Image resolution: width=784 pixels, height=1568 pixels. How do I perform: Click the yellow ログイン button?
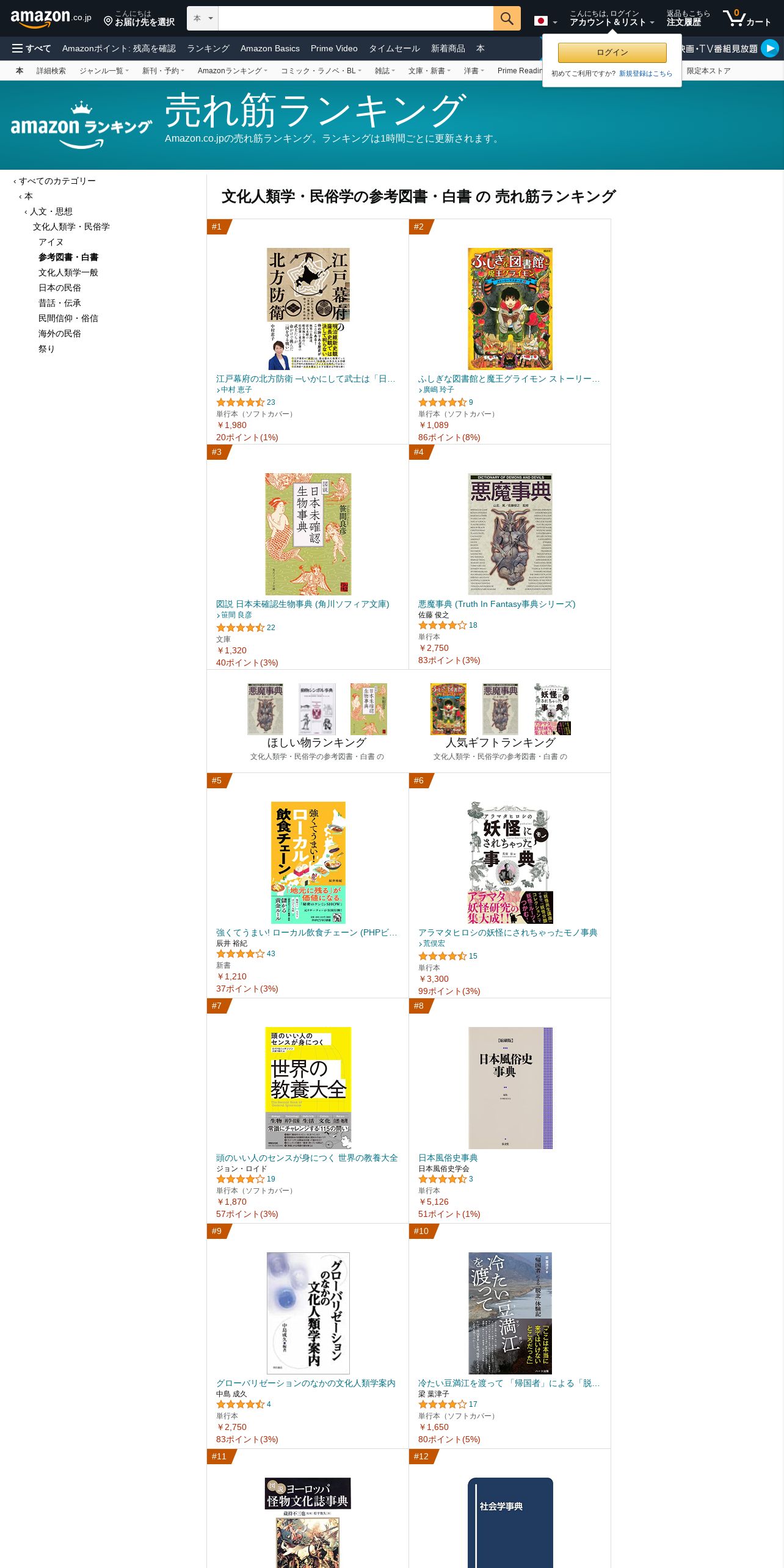click(x=612, y=53)
